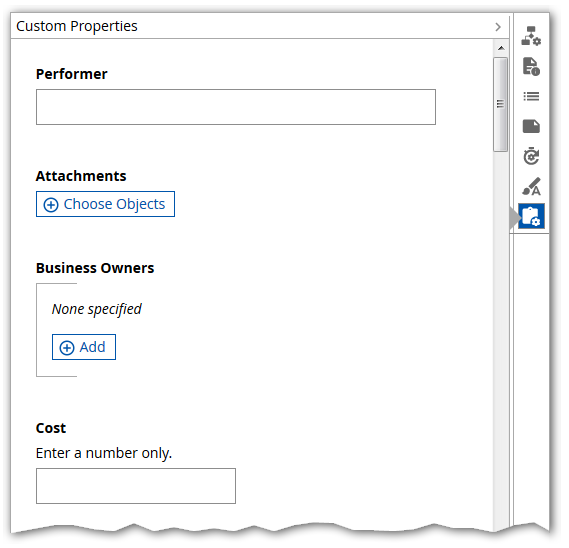The width and height of the screenshot is (569, 548).
Task: Open the document info sidebar icon
Action: tap(531, 66)
